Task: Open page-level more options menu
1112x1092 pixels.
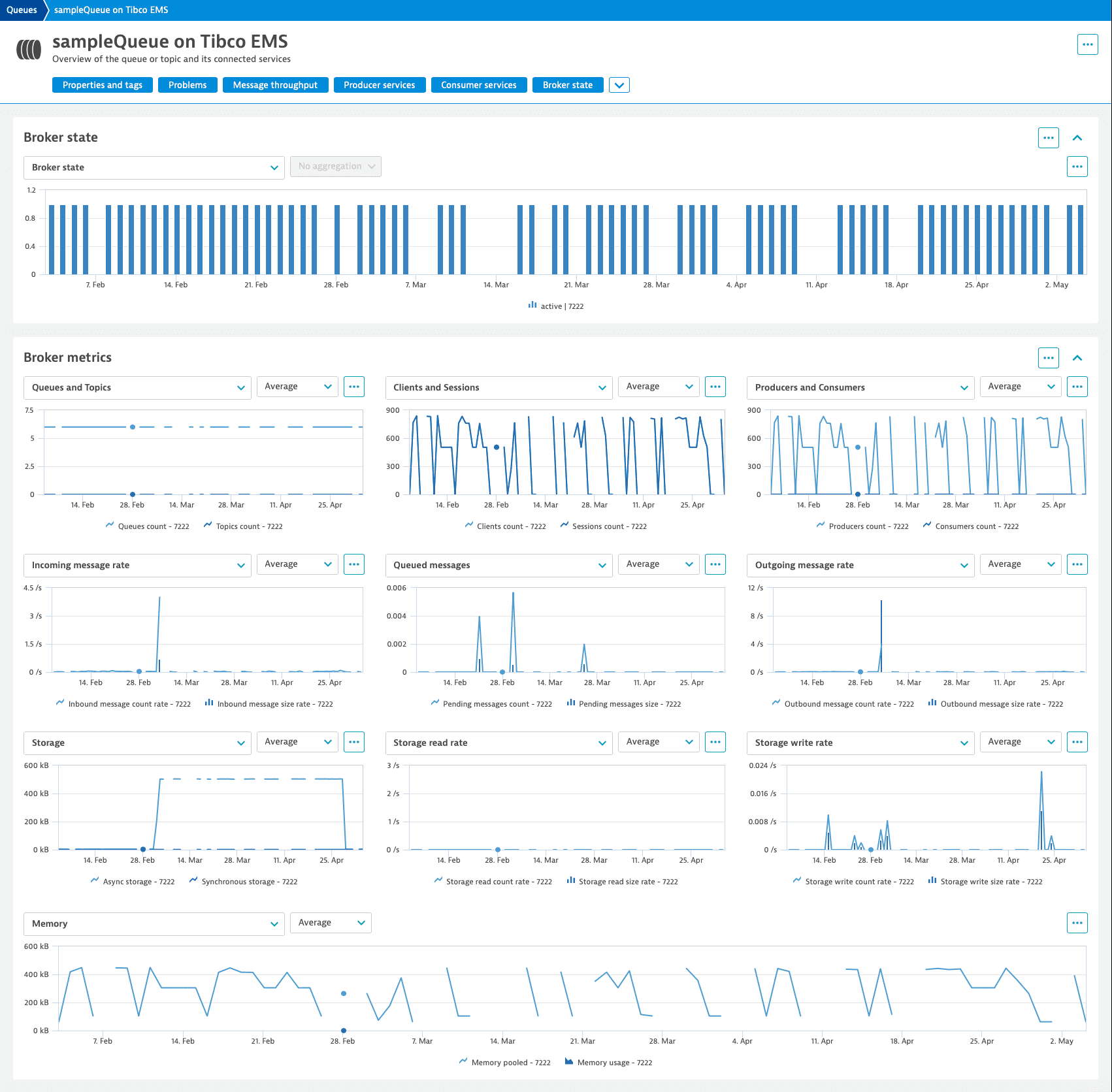Action: coord(1087,44)
